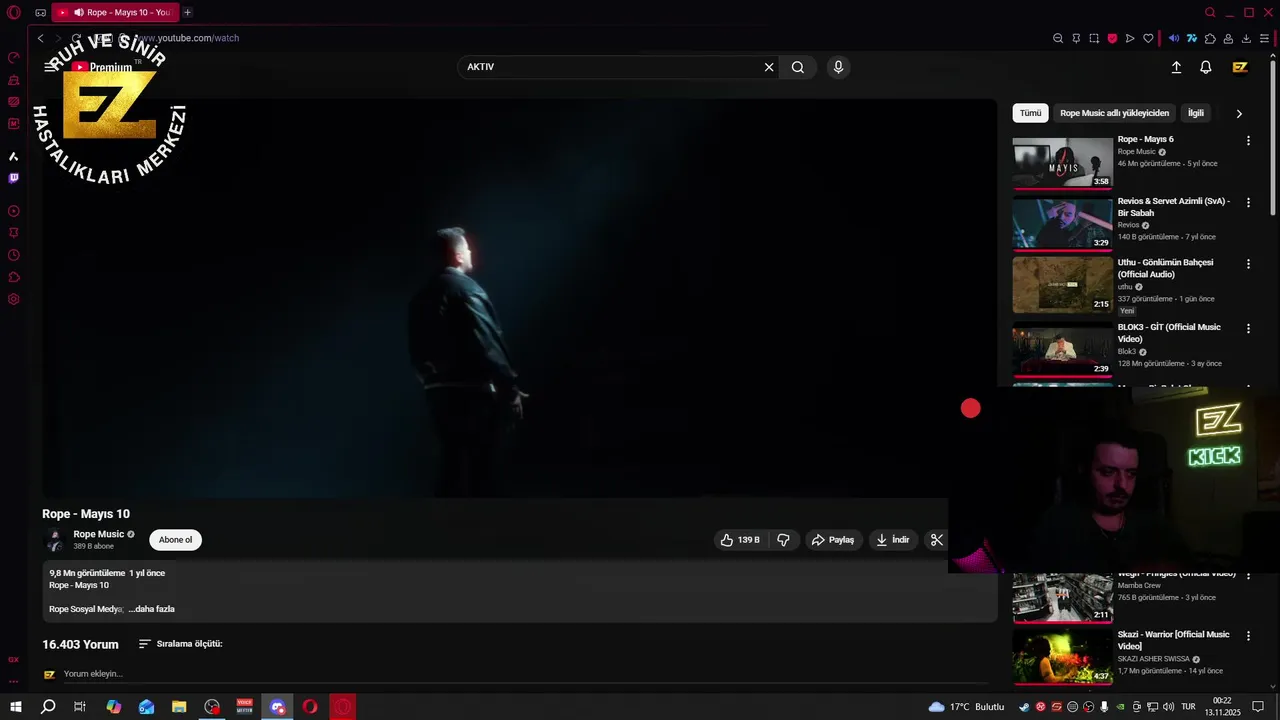The height and width of the screenshot is (720, 1280).
Task: Open File Explorer from the taskbar
Action: point(179,707)
